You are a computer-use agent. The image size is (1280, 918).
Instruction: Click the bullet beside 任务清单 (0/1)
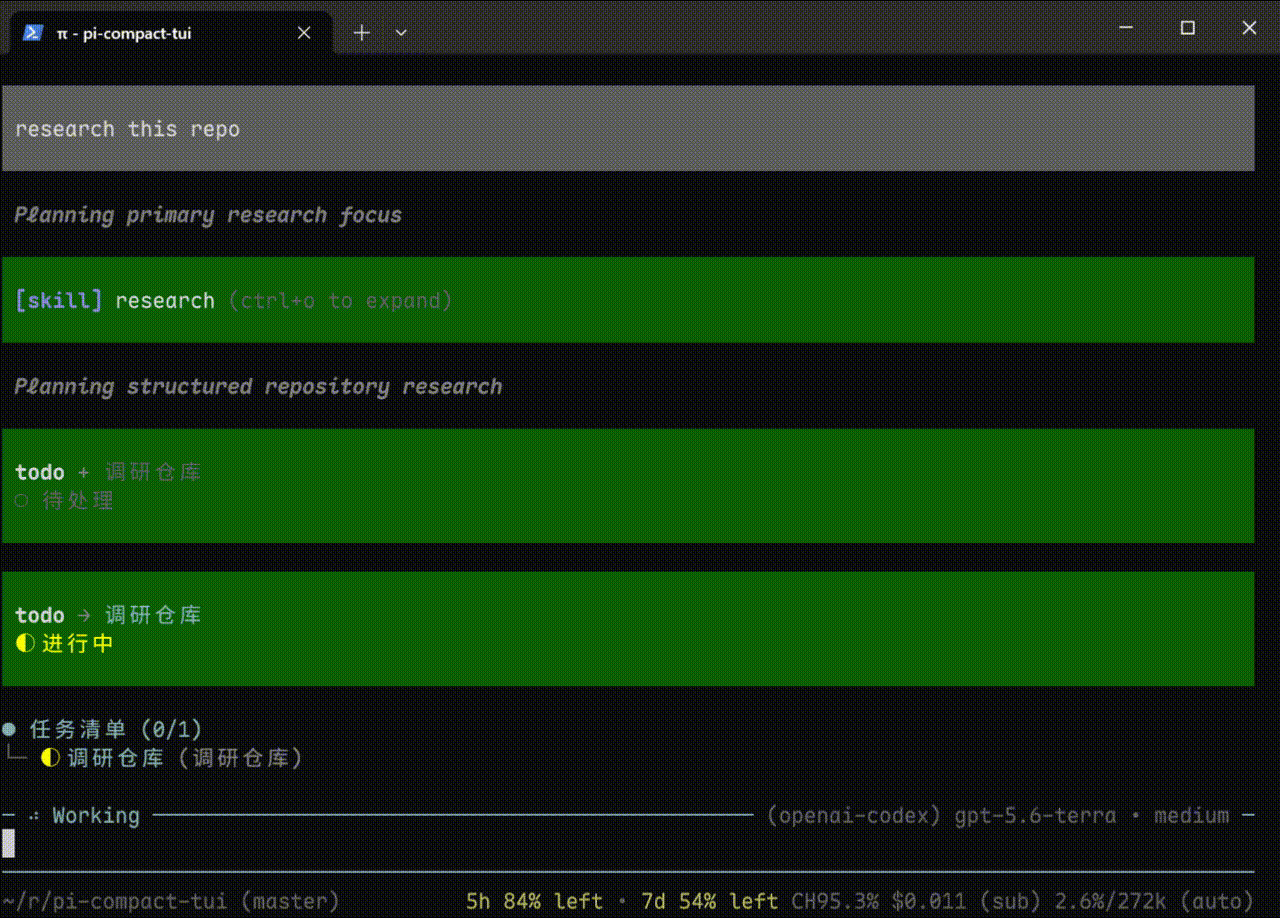coord(9,730)
